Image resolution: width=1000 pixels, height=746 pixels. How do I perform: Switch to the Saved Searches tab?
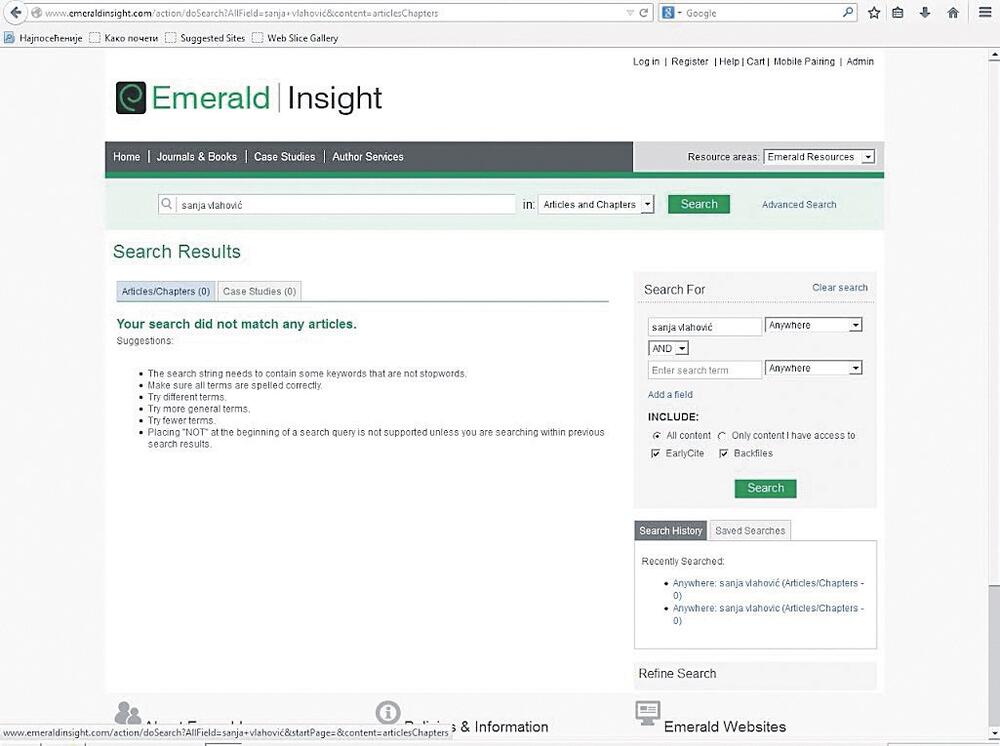(x=750, y=531)
